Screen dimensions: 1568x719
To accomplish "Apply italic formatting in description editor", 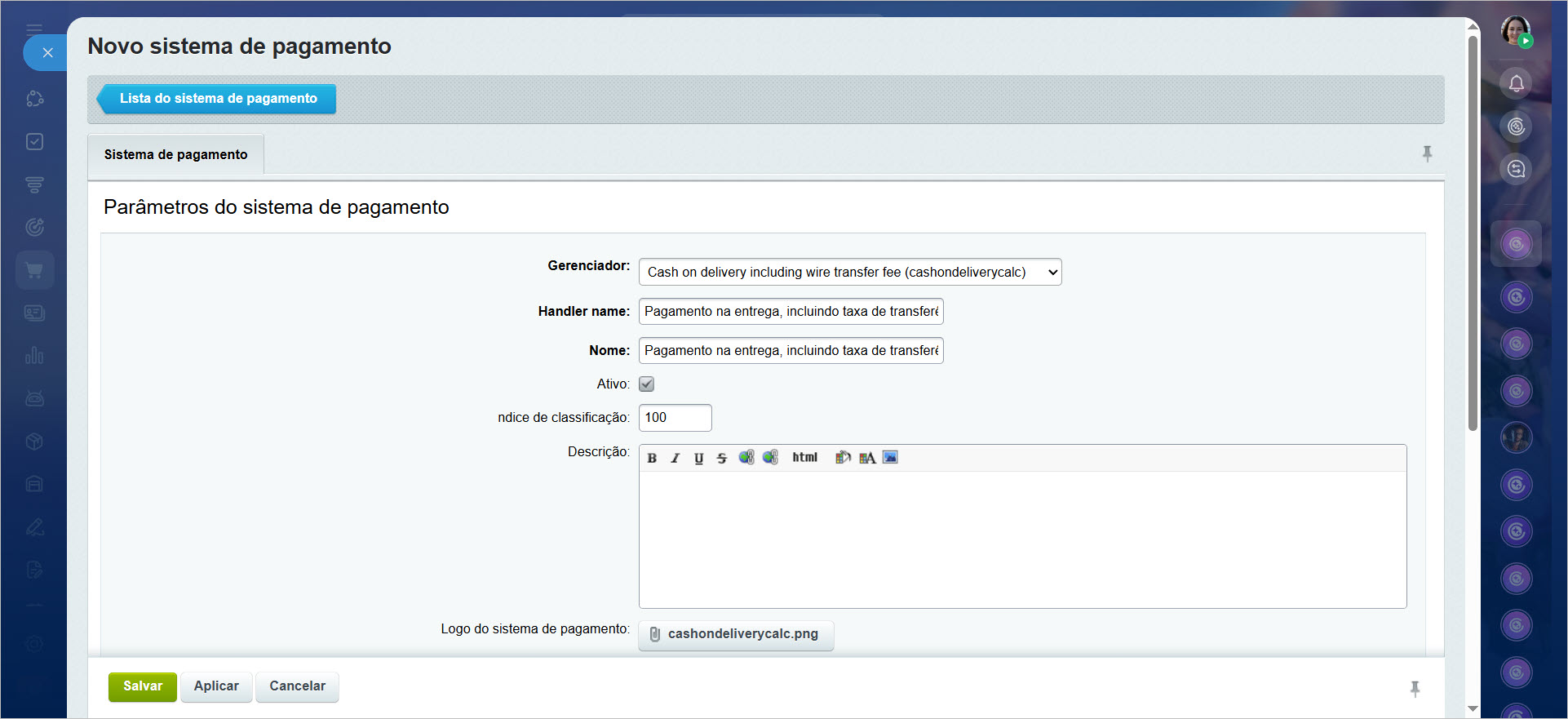I will [675, 458].
